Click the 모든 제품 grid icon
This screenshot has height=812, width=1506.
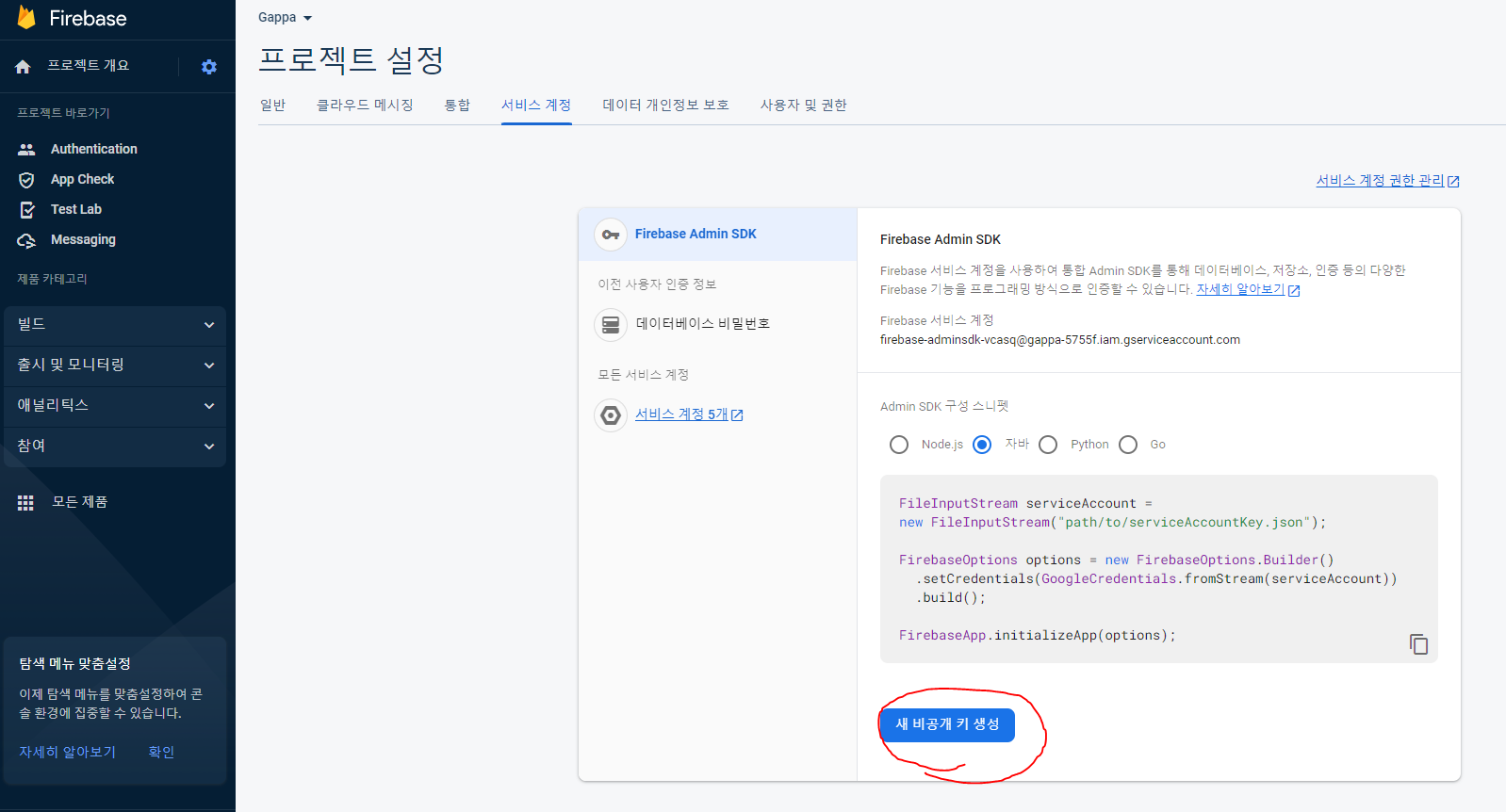click(x=25, y=502)
